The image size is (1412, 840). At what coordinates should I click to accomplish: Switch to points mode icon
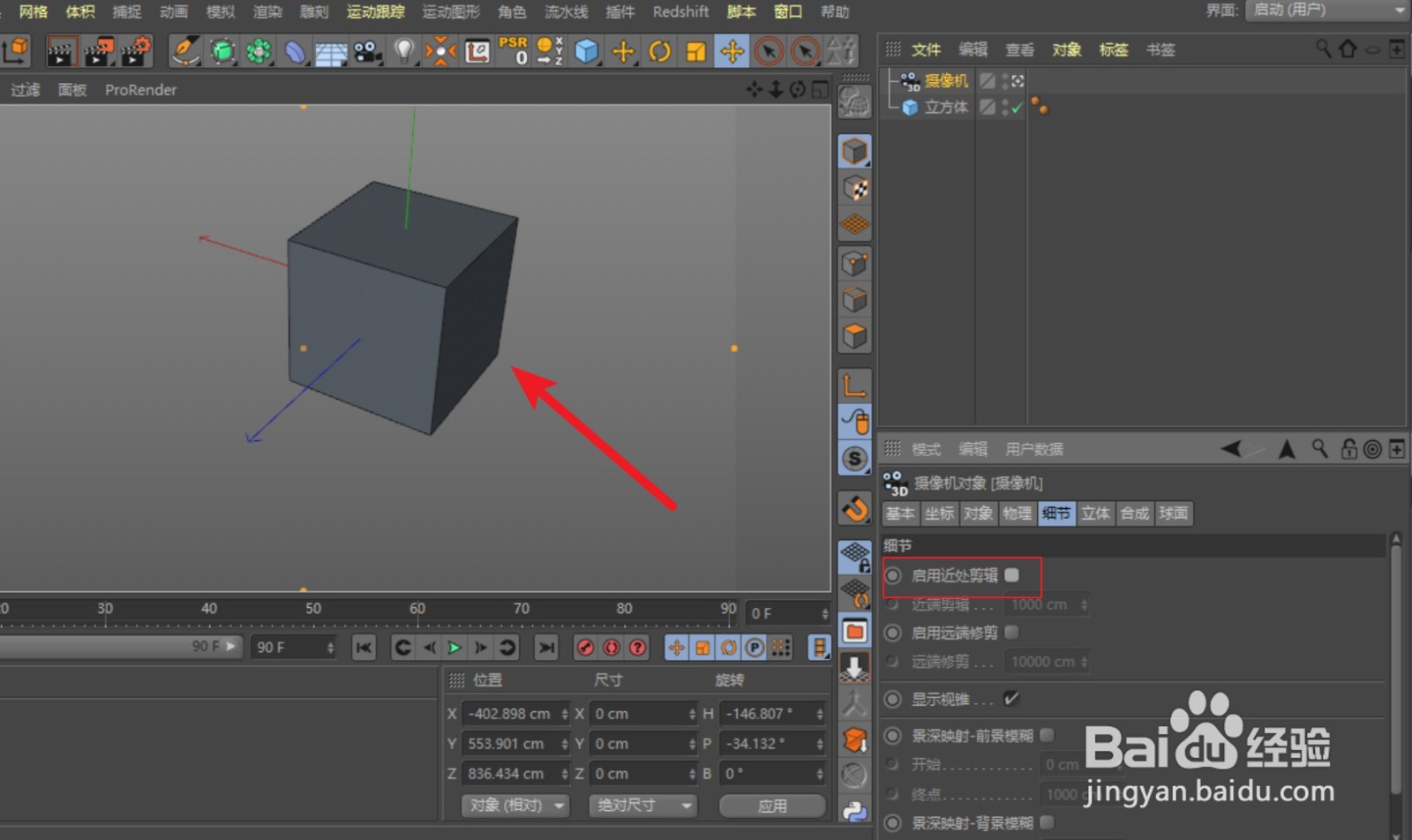[854, 263]
